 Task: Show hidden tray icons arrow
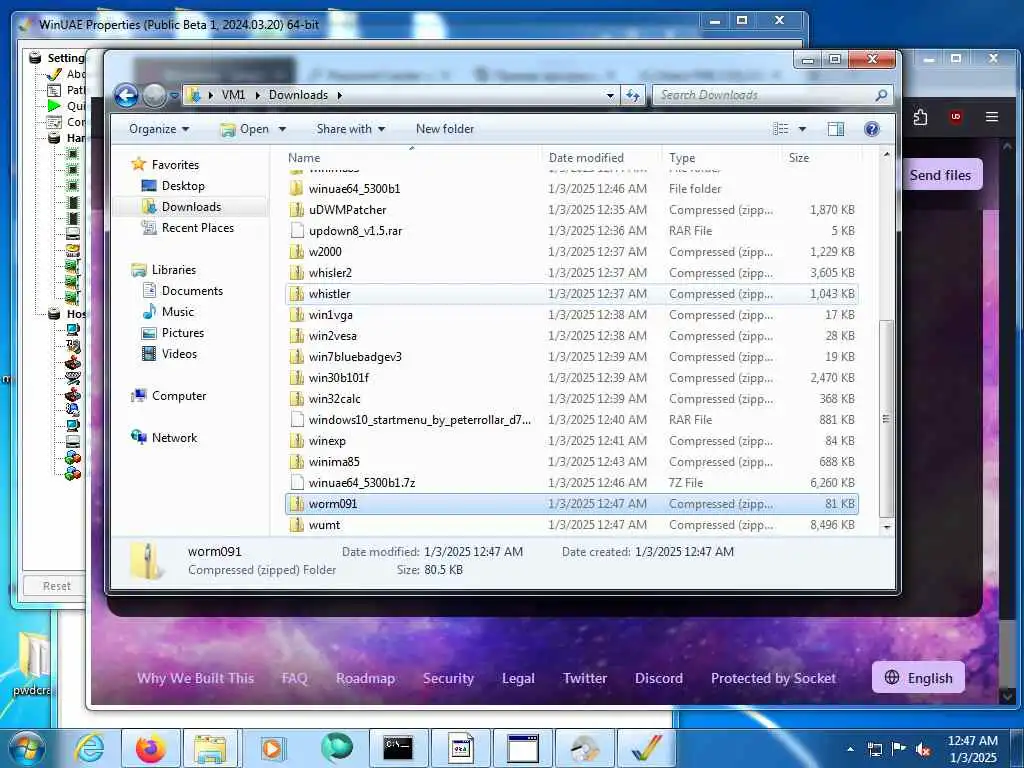click(x=850, y=749)
